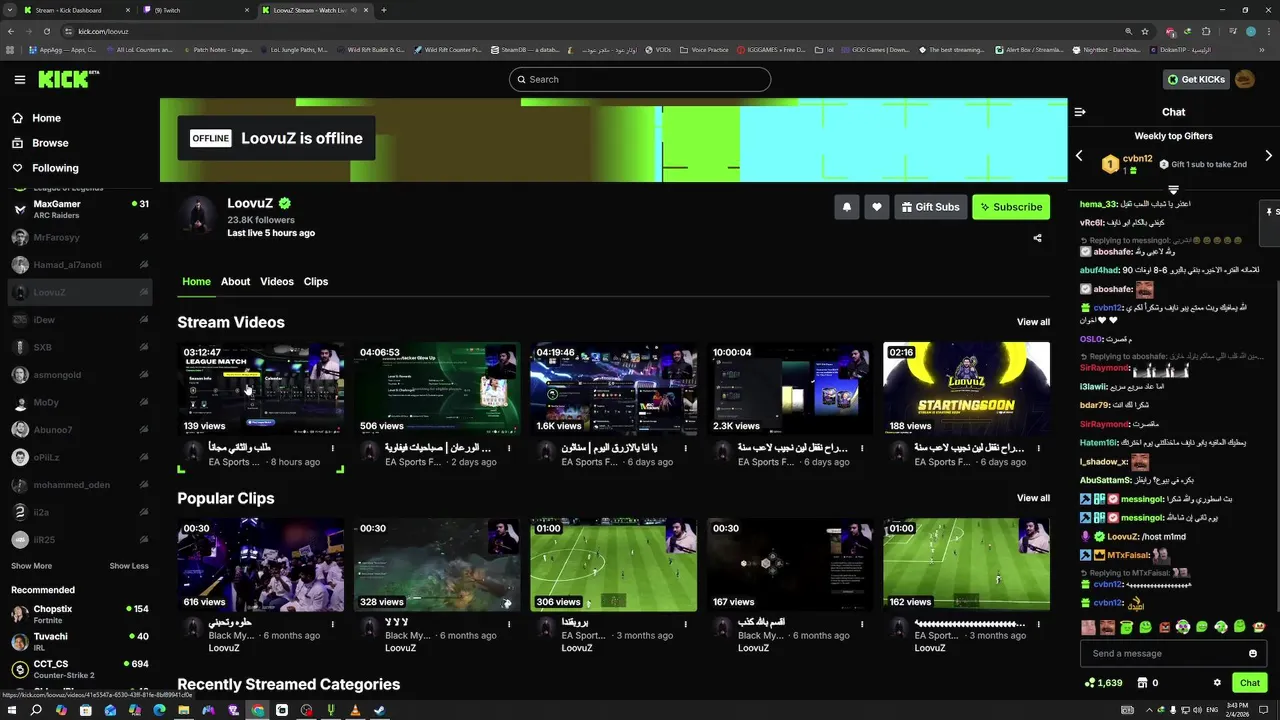
Task: Open asmongold channel in sidebar
Action: pos(80,375)
